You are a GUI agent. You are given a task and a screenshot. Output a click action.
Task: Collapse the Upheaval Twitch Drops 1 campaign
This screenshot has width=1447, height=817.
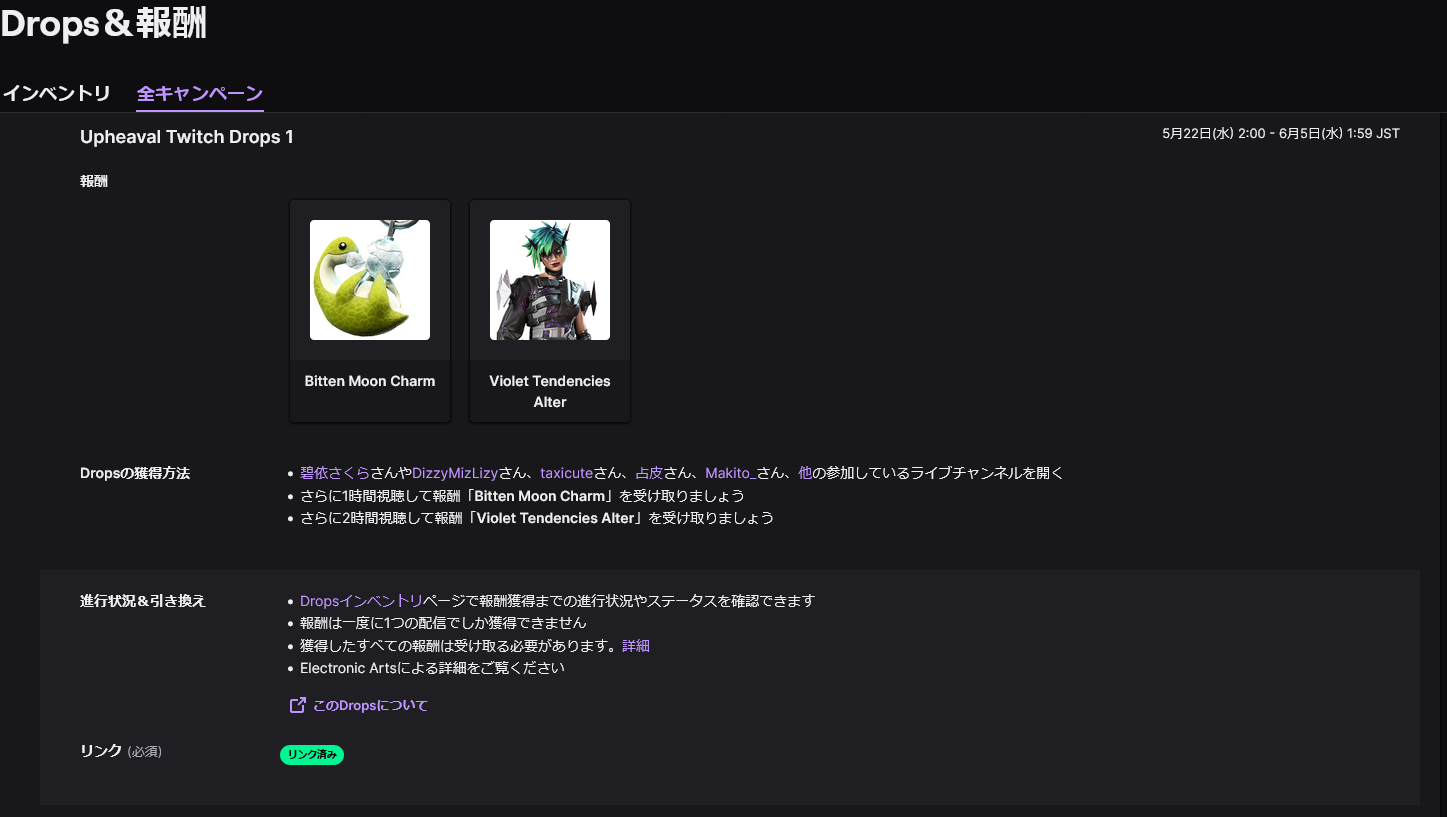coord(187,137)
